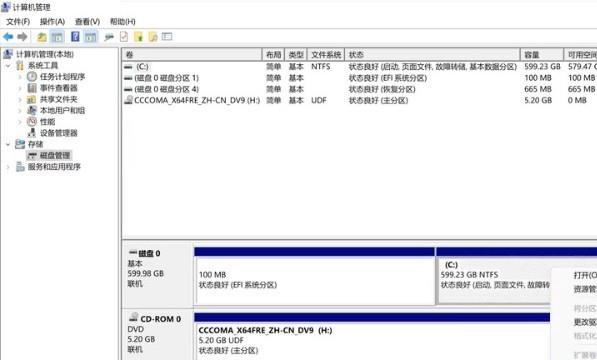Click the Up one level folder icon

click(x=42, y=37)
